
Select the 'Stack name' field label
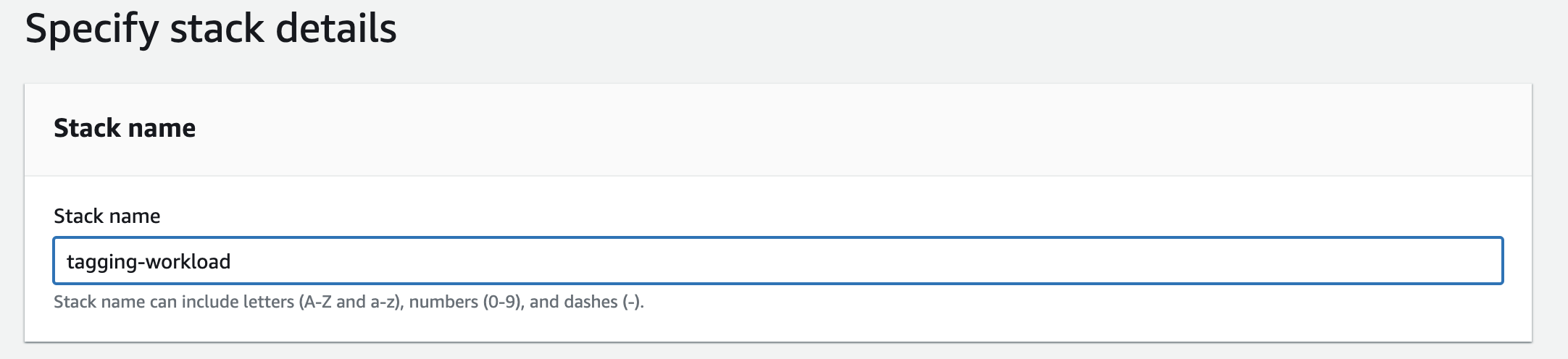click(x=107, y=216)
